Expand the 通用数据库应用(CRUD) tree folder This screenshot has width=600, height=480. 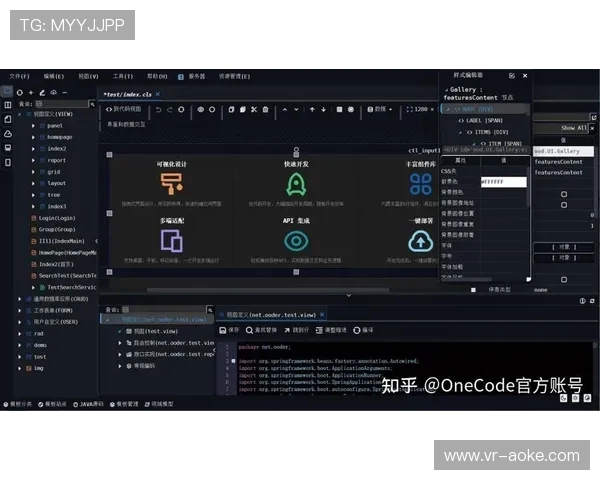(x=20, y=298)
